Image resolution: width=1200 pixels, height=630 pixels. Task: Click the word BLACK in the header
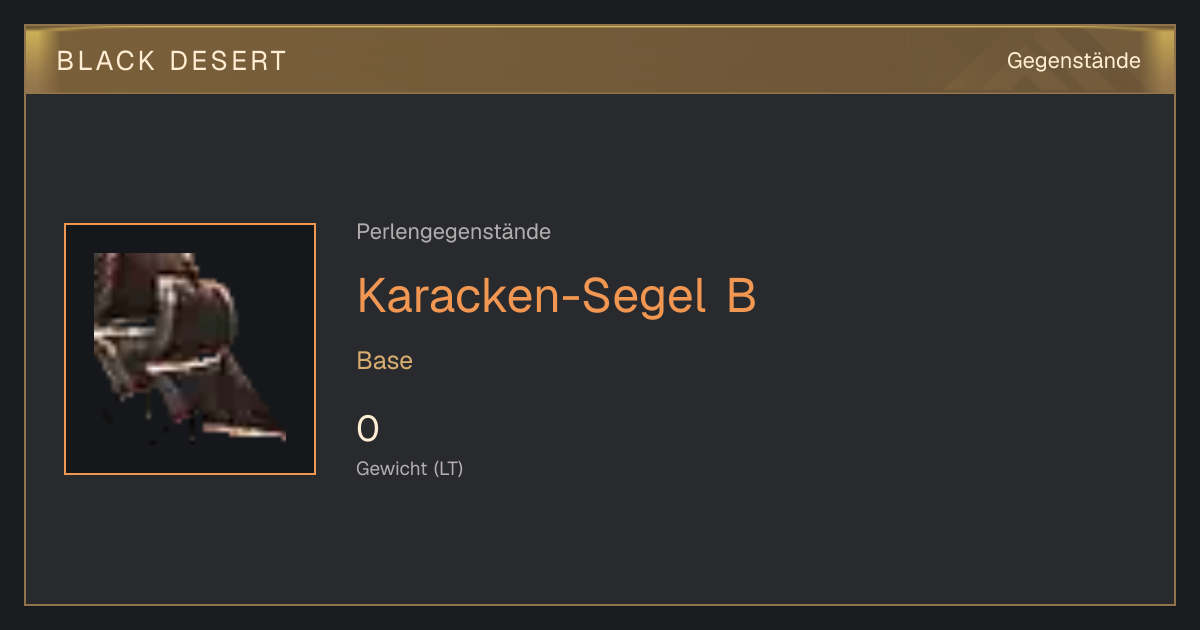(107, 61)
